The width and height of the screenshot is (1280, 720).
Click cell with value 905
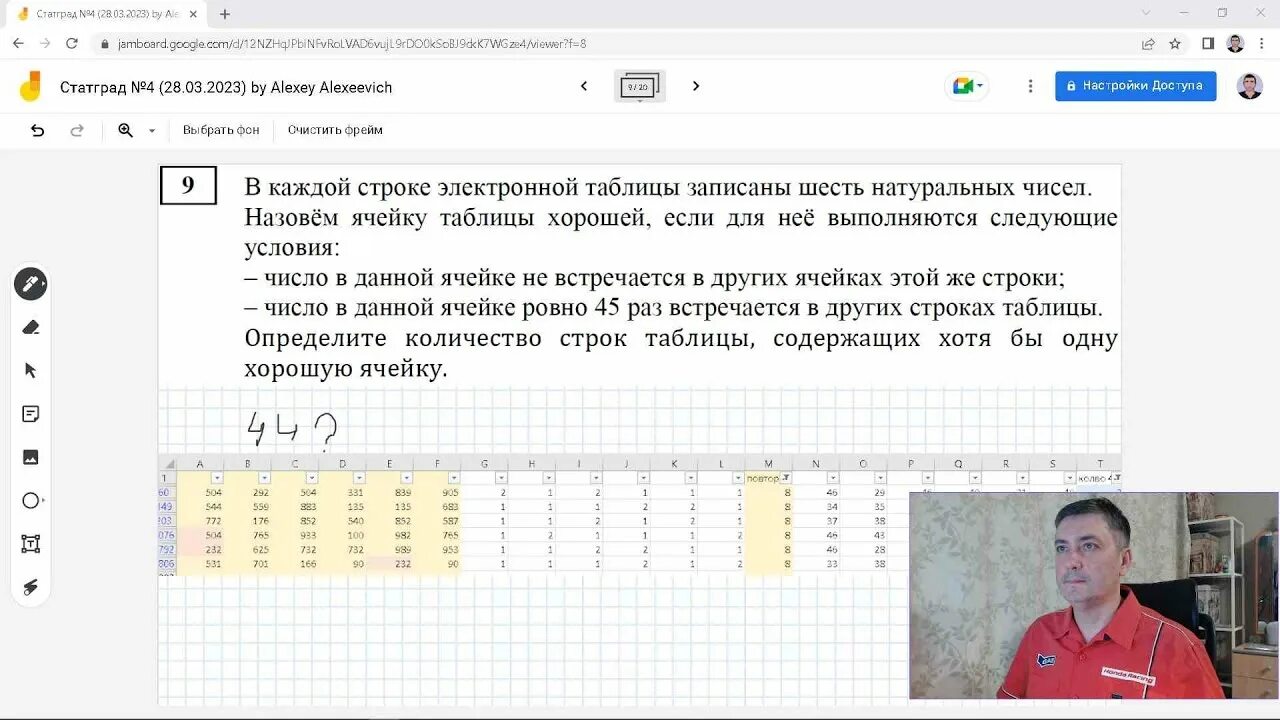(437, 493)
